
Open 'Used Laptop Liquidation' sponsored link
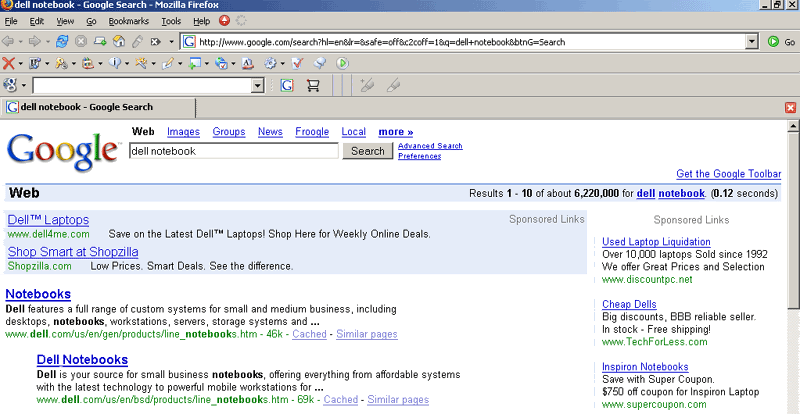pyautogui.click(x=656, y=241)
